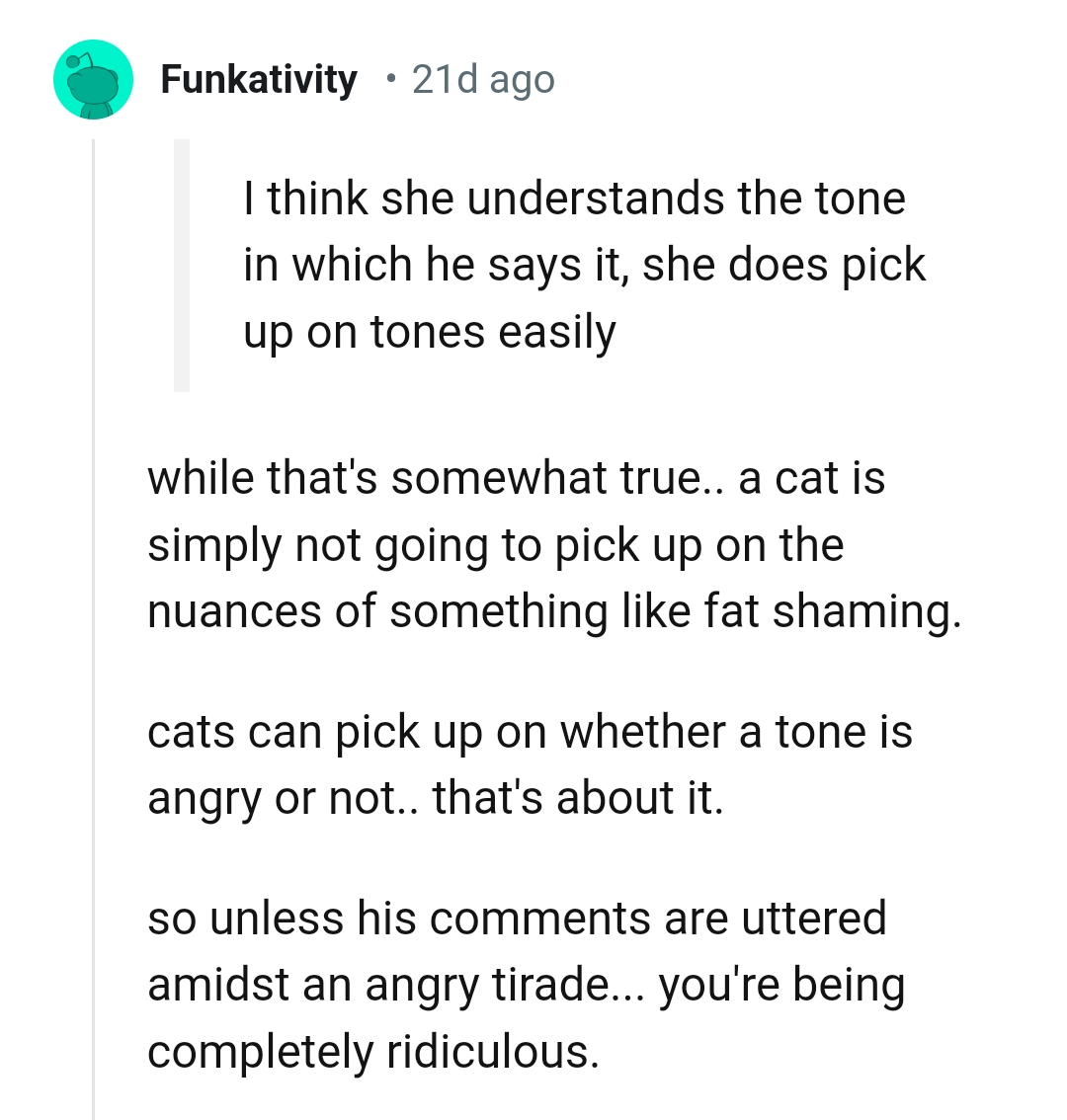Click the quote block's vertical gray indicator
The width and height of the screenshot is (1067, 1120).
coord(183,267)
